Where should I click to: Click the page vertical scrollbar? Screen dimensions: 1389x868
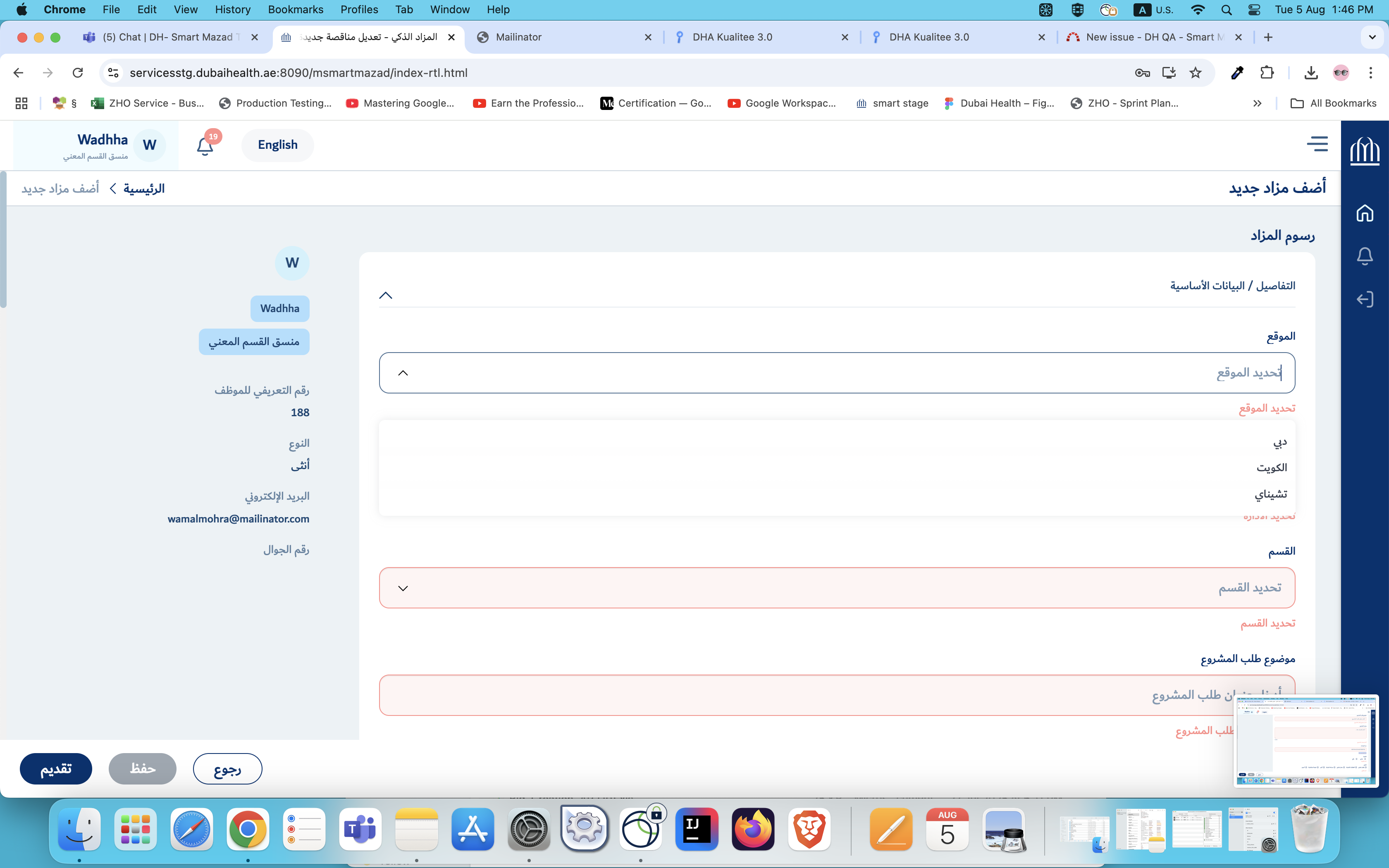click(x=3, y=240)
